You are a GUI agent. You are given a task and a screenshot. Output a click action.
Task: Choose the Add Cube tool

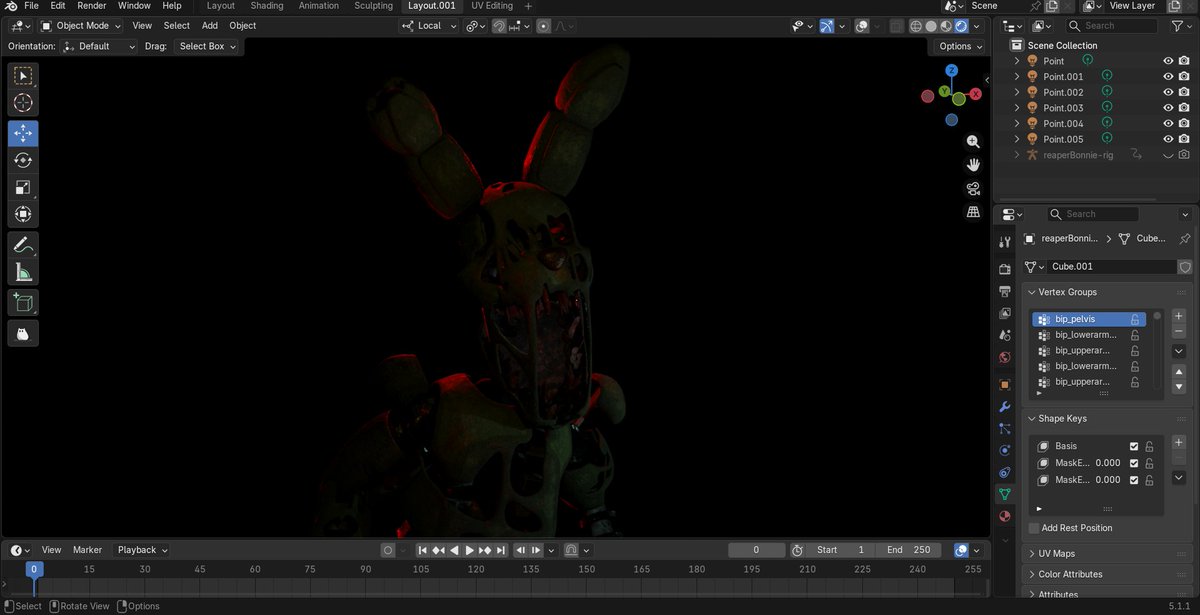click(23, 302)
